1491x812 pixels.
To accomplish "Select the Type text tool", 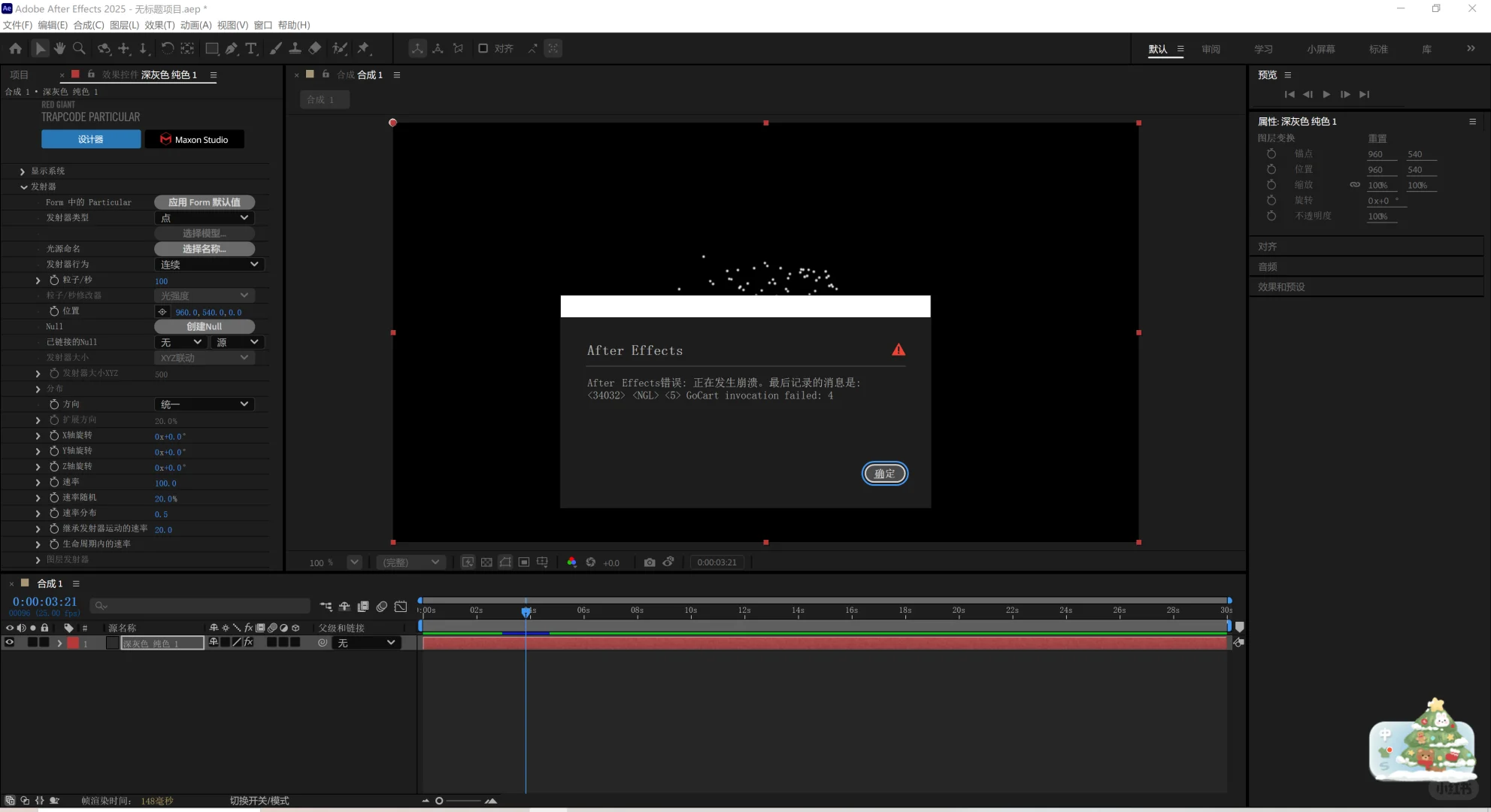I will point(251,48).
